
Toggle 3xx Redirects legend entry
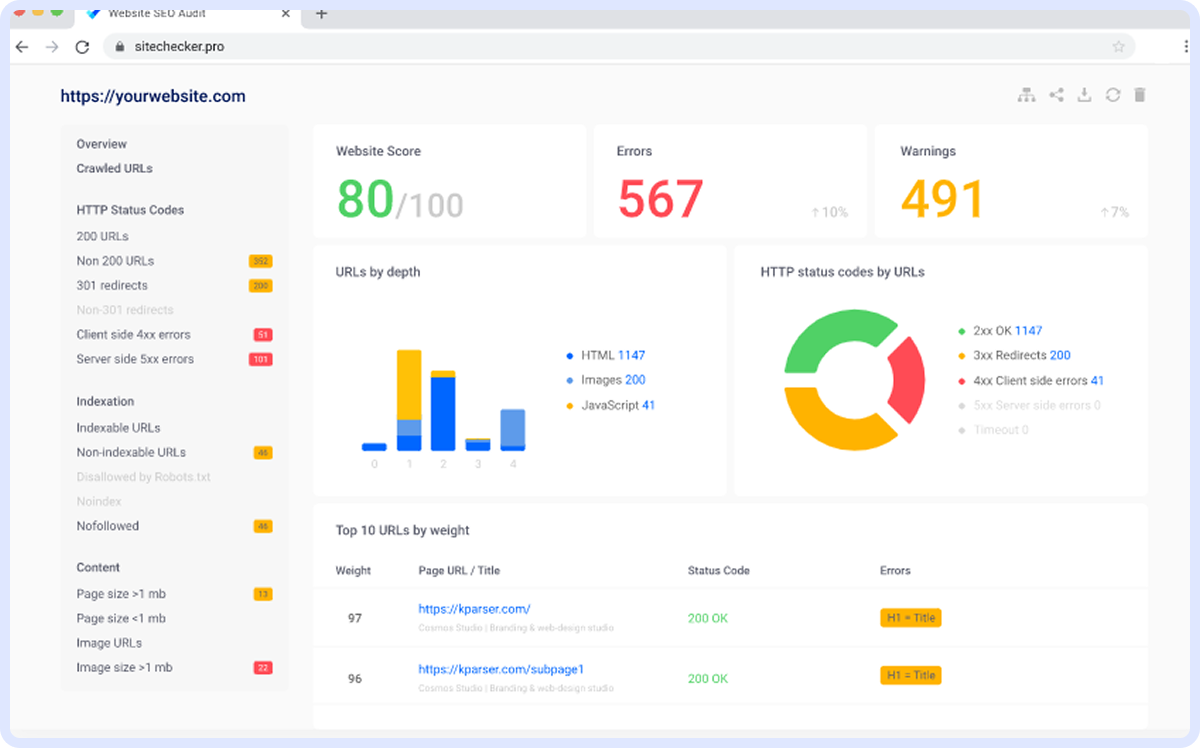[x=1014, y=356]
